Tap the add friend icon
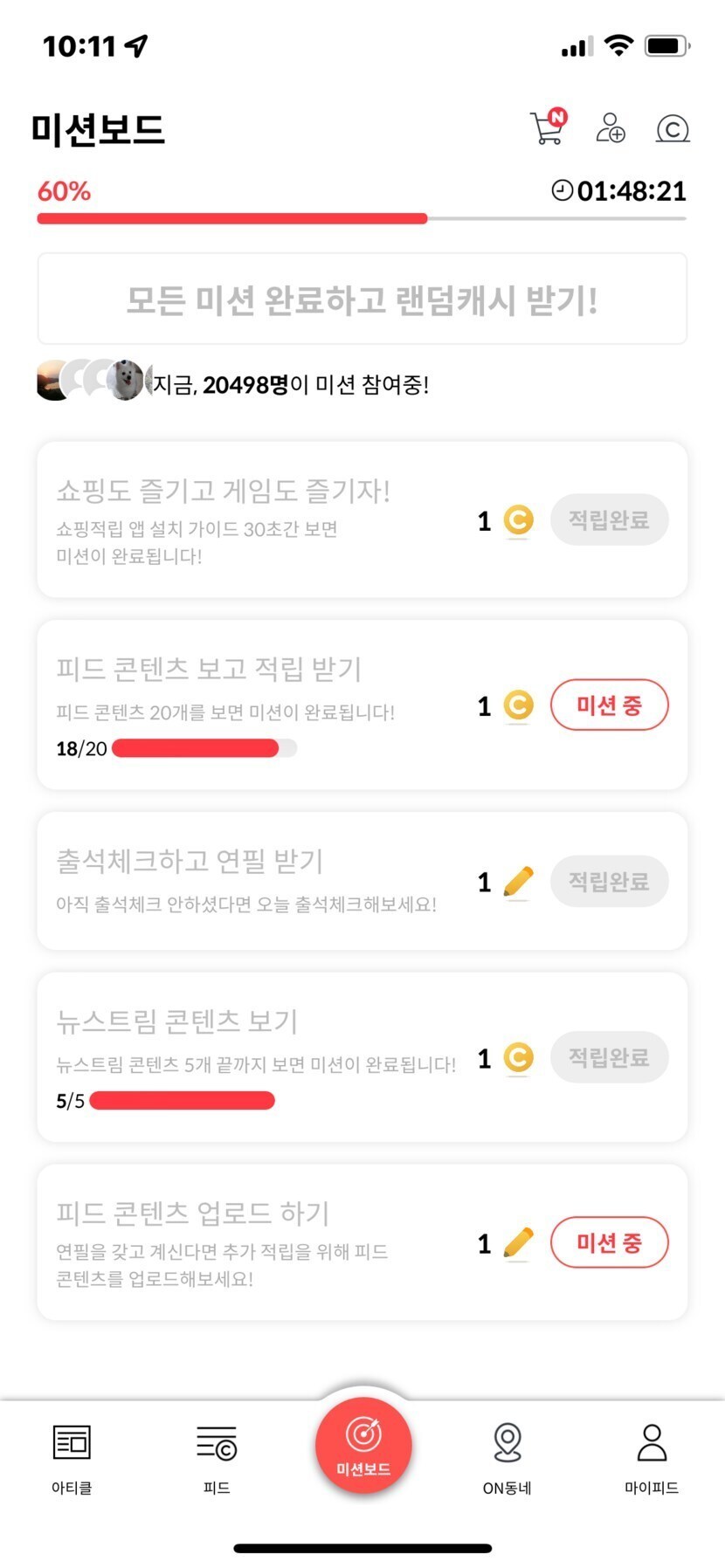This screenshot has width=725, height=1568. click(611, 128)
